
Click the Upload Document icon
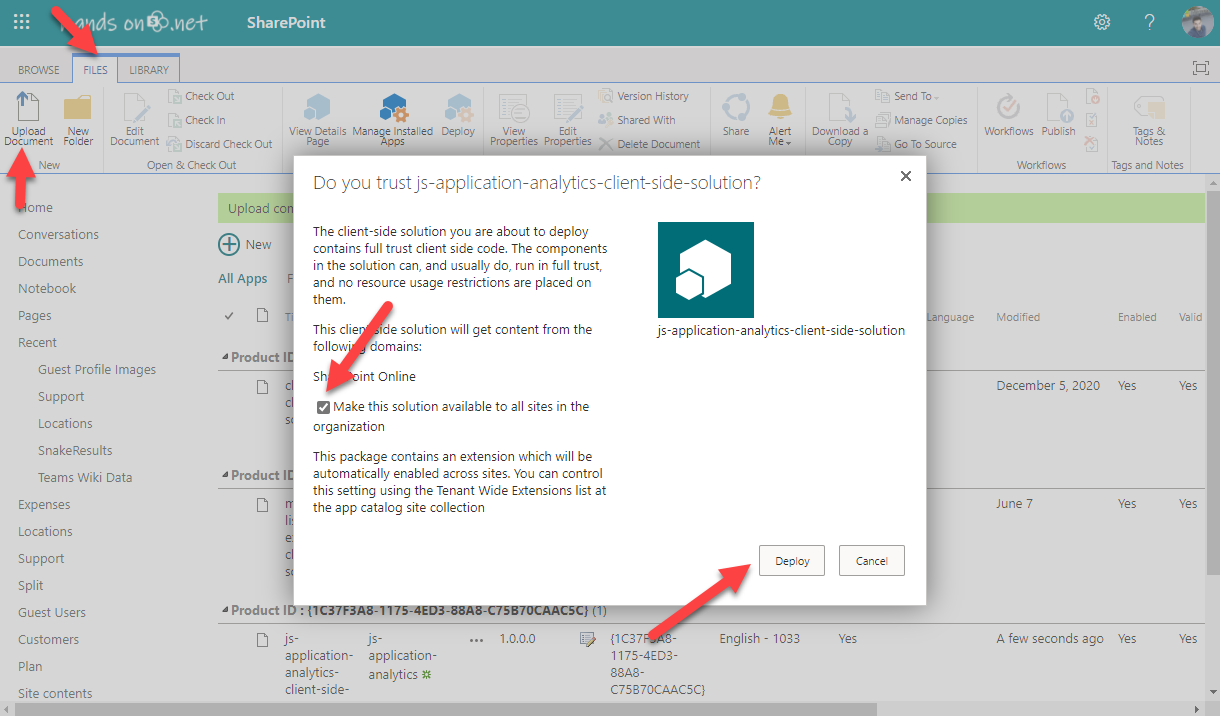tap(28, 113)
